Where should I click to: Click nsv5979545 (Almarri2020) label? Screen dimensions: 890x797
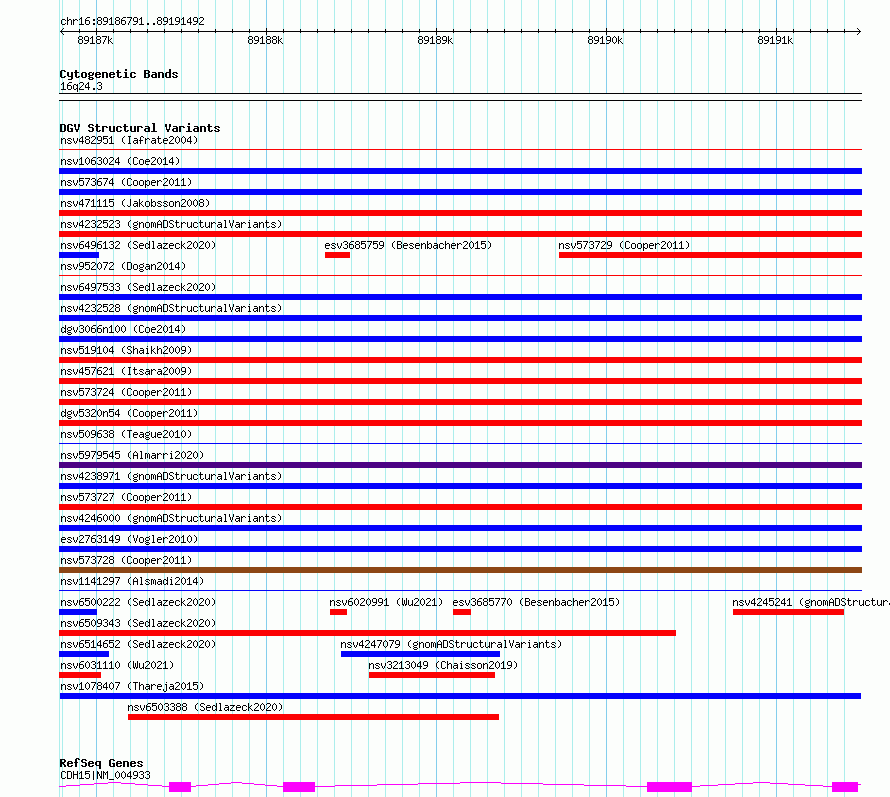point(132,455)
